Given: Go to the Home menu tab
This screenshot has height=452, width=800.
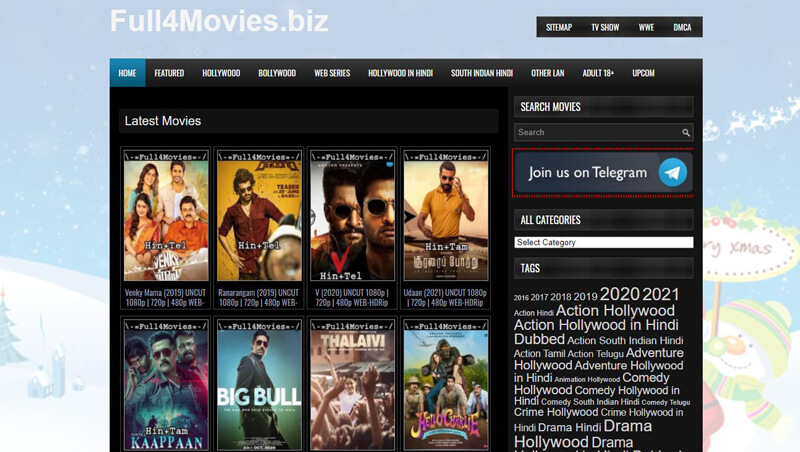Looking at the screenshot, I should pyautogui.click(x=128, y=73).
